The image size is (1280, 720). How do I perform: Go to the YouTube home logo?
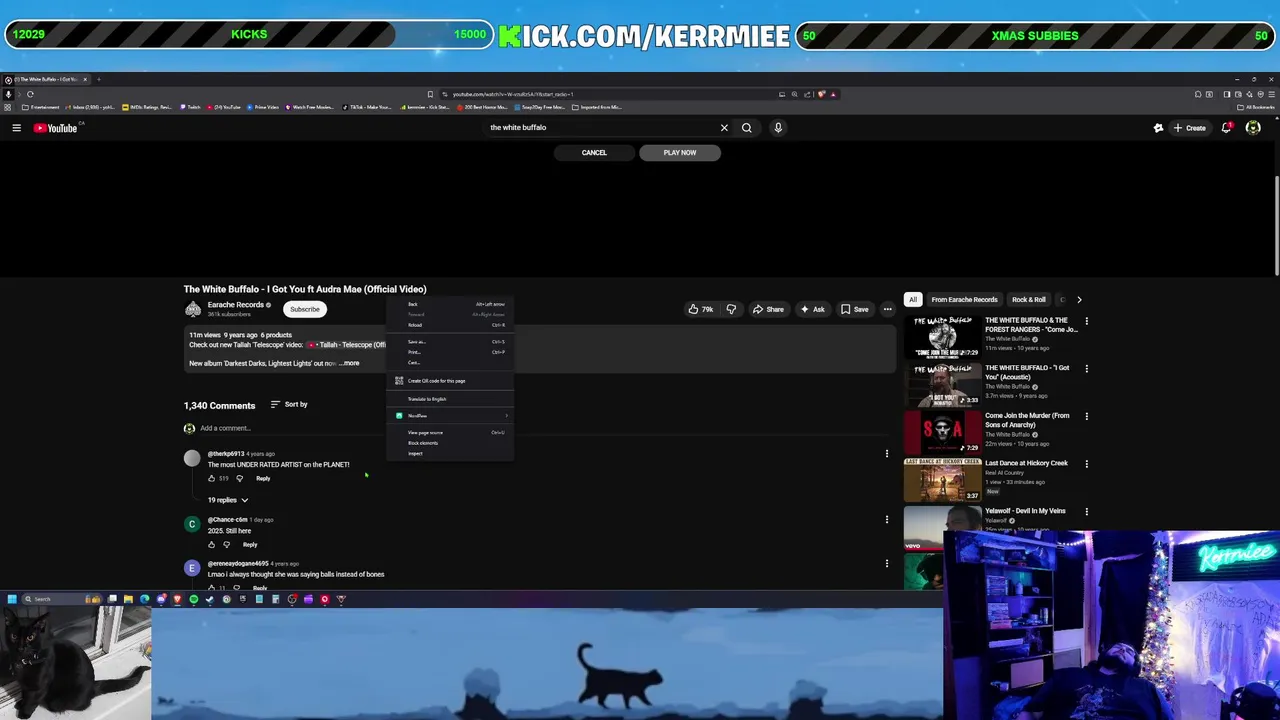pyautogui.click(x=55, y=128)
